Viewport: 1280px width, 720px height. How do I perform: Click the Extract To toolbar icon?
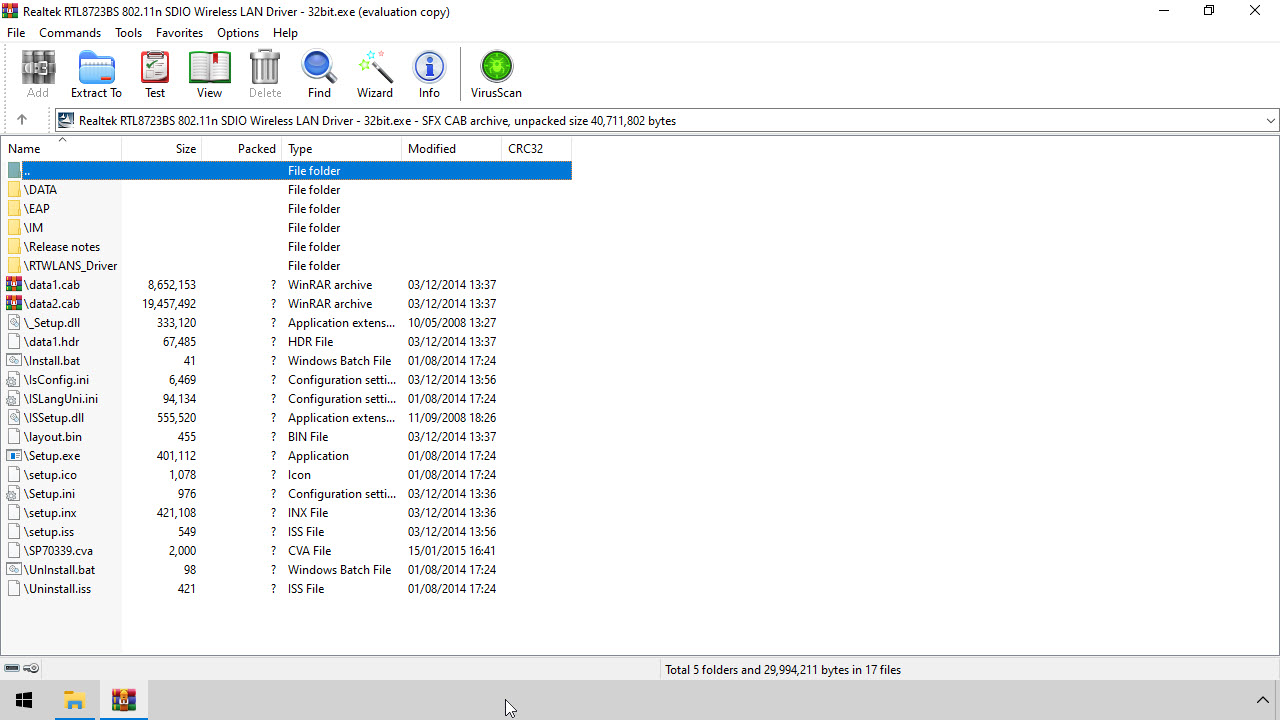coord(96,74)
